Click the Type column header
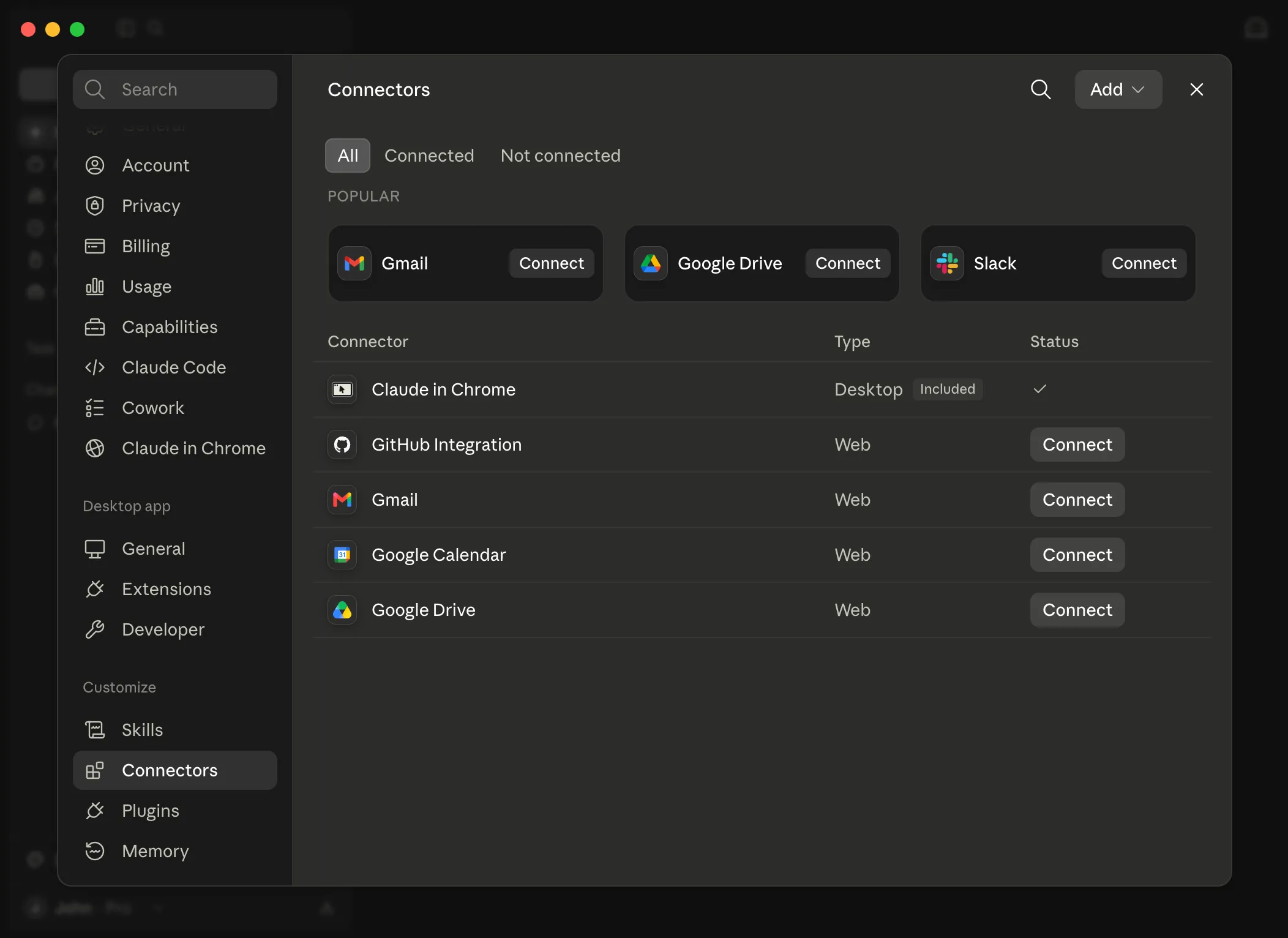 852,342
